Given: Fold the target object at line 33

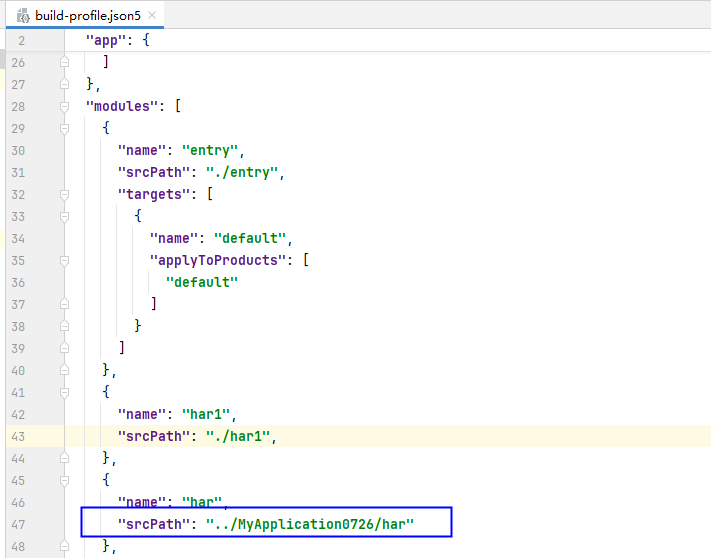Looking at the screenshot, I should 66,216.
